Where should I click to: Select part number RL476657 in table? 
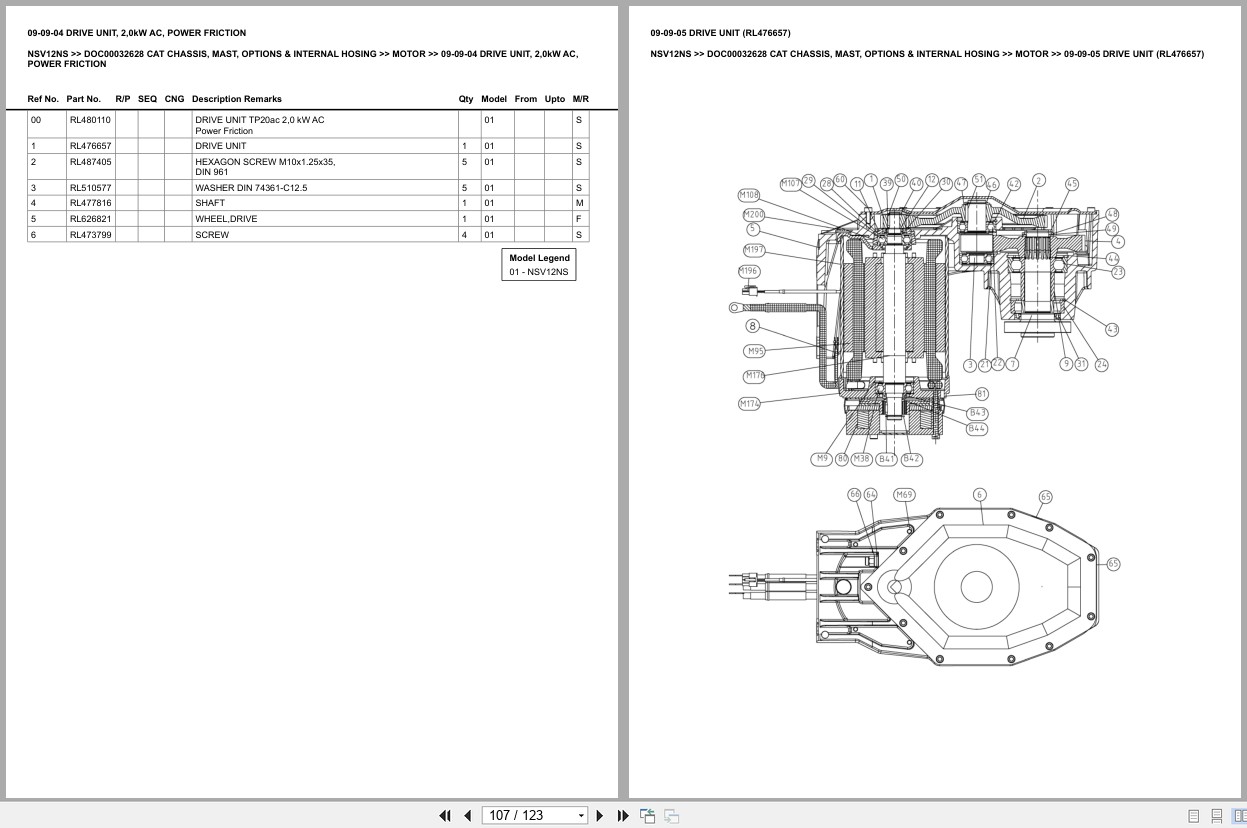click(90, 146)
